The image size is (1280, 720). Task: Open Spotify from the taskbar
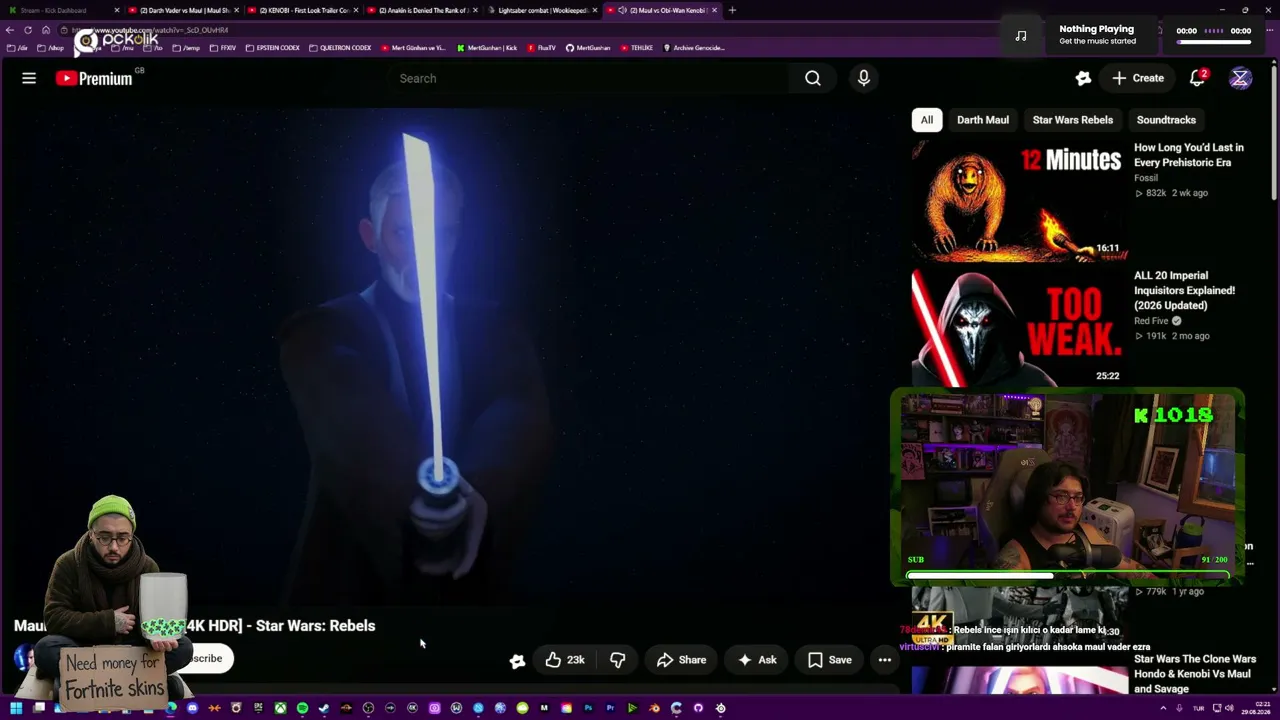coord(302,708)
